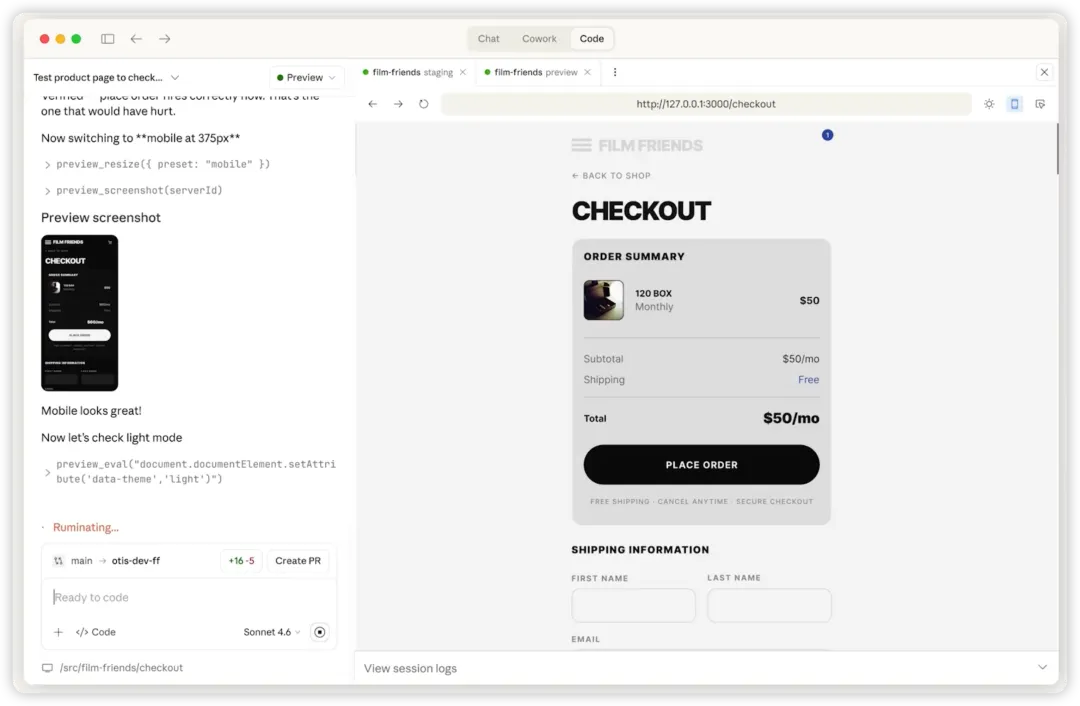Click the otis-dev-ff branch name
The width and height of the screenshot is (1080, 706).
click(136, 561)
